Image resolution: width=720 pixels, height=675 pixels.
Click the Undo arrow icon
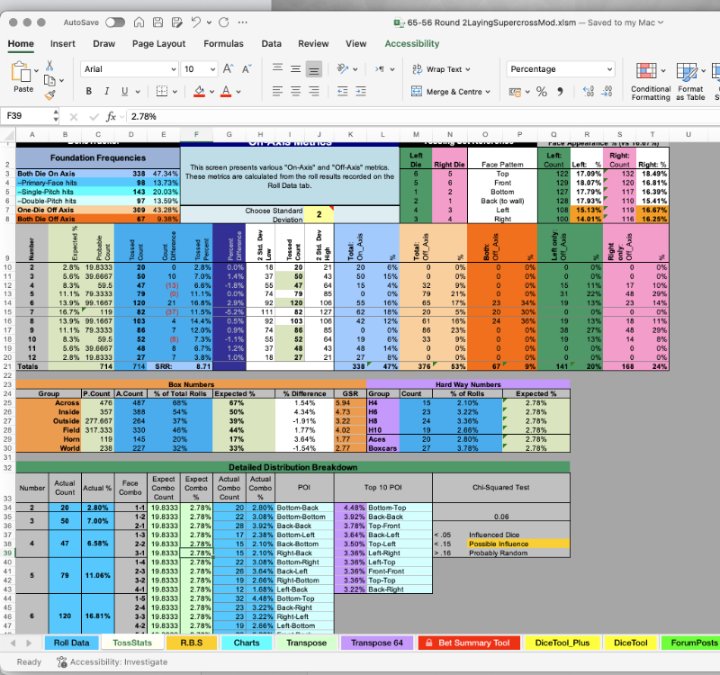pyautogui.click(x=194, y=20)
